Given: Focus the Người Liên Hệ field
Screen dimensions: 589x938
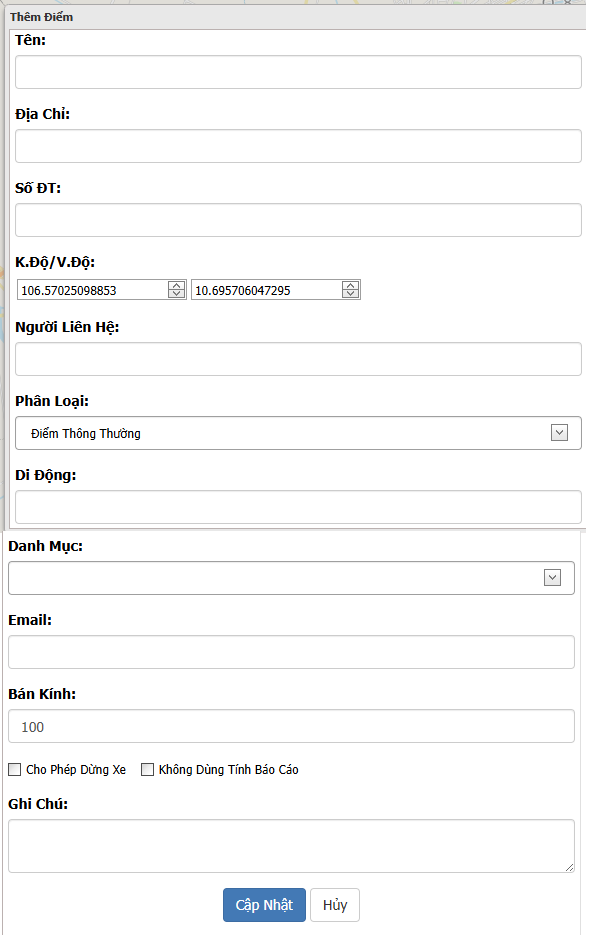Looking at the screenshot, I should coord(298,359).
